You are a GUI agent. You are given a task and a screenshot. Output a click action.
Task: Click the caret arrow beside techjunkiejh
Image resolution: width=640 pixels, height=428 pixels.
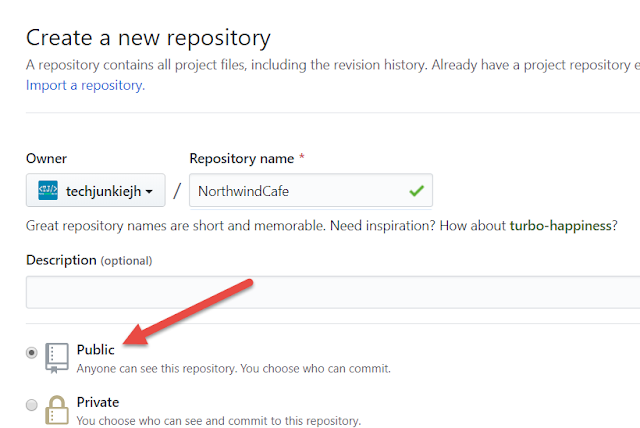point(149,191)
